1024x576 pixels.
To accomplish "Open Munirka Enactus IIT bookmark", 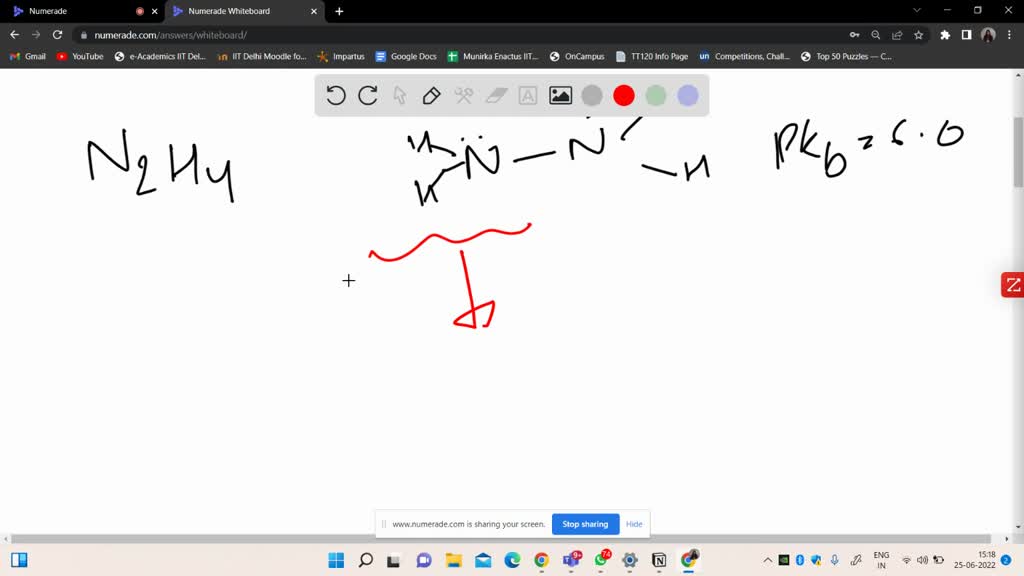I will (x=493, y=56).
